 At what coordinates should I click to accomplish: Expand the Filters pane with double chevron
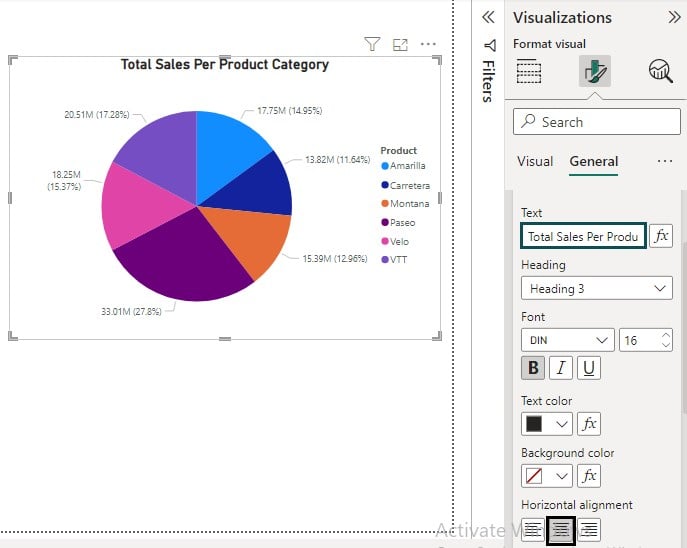488,17
